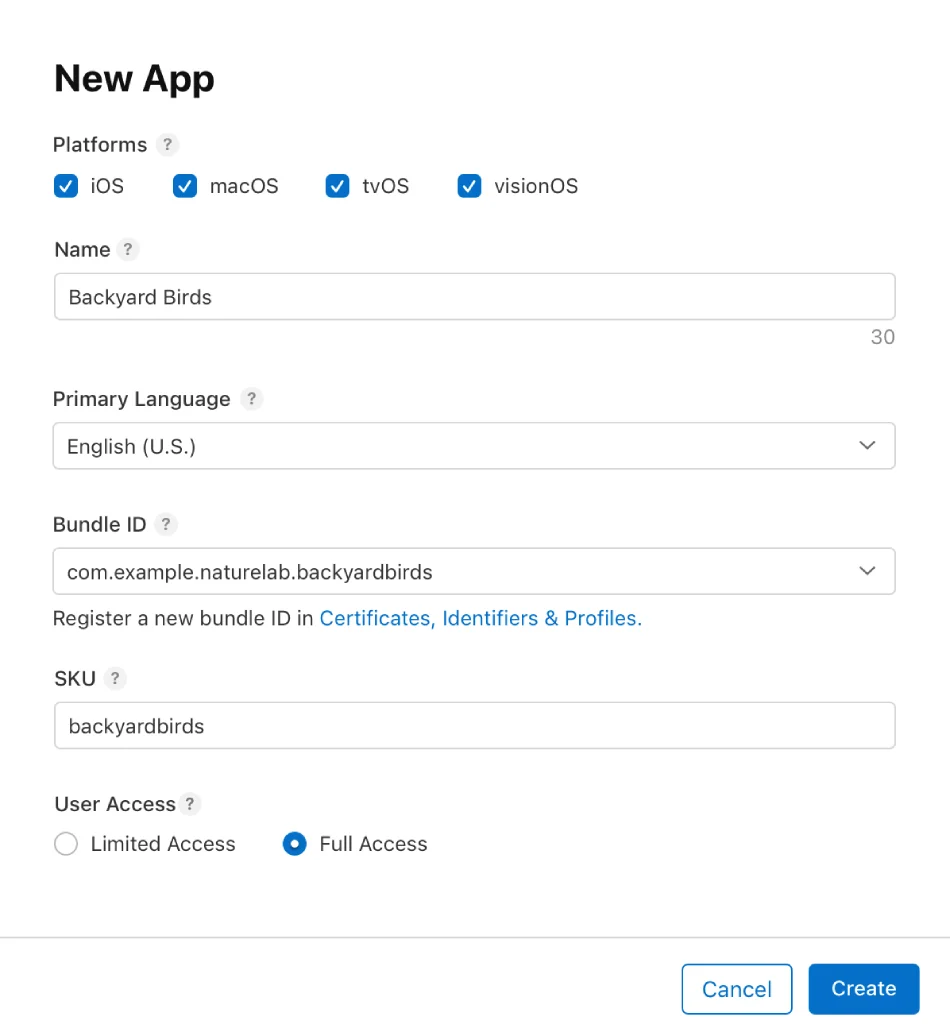Select the Backyard Birds name field
The width and height of the screenshot is (950, 1036).
pyautogui.click(x=475, y=296)
